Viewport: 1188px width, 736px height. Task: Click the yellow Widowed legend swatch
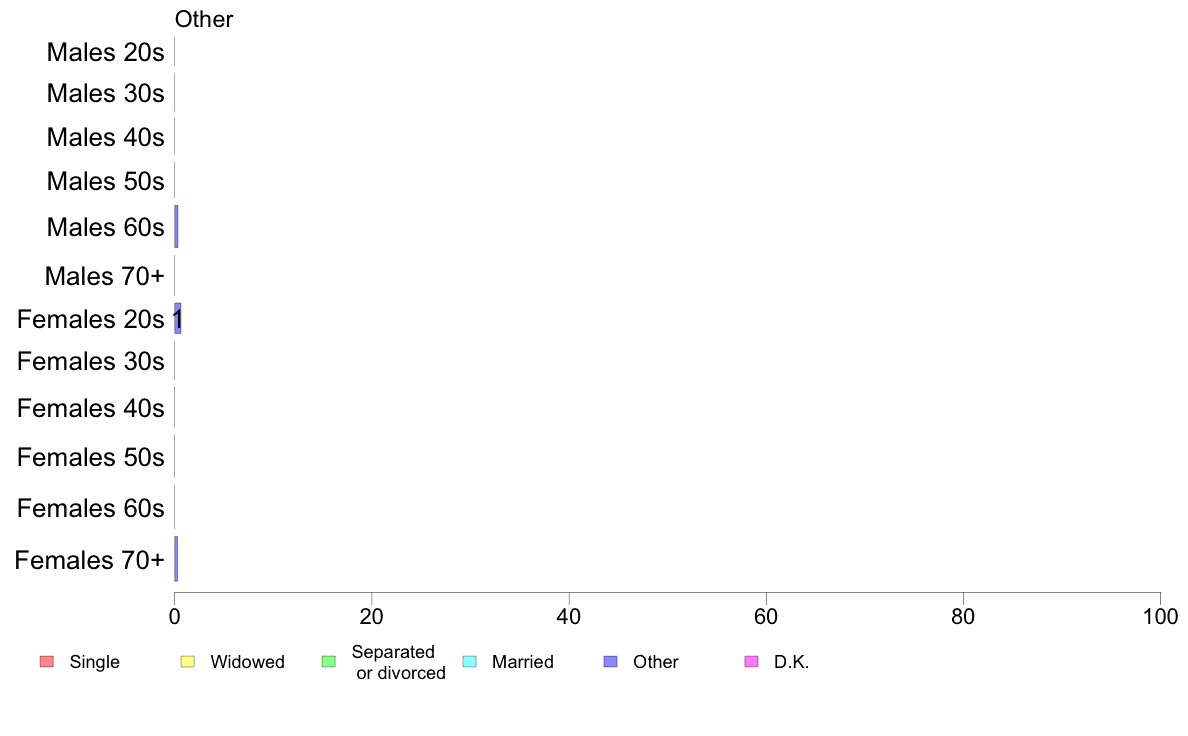click(188, 662)
